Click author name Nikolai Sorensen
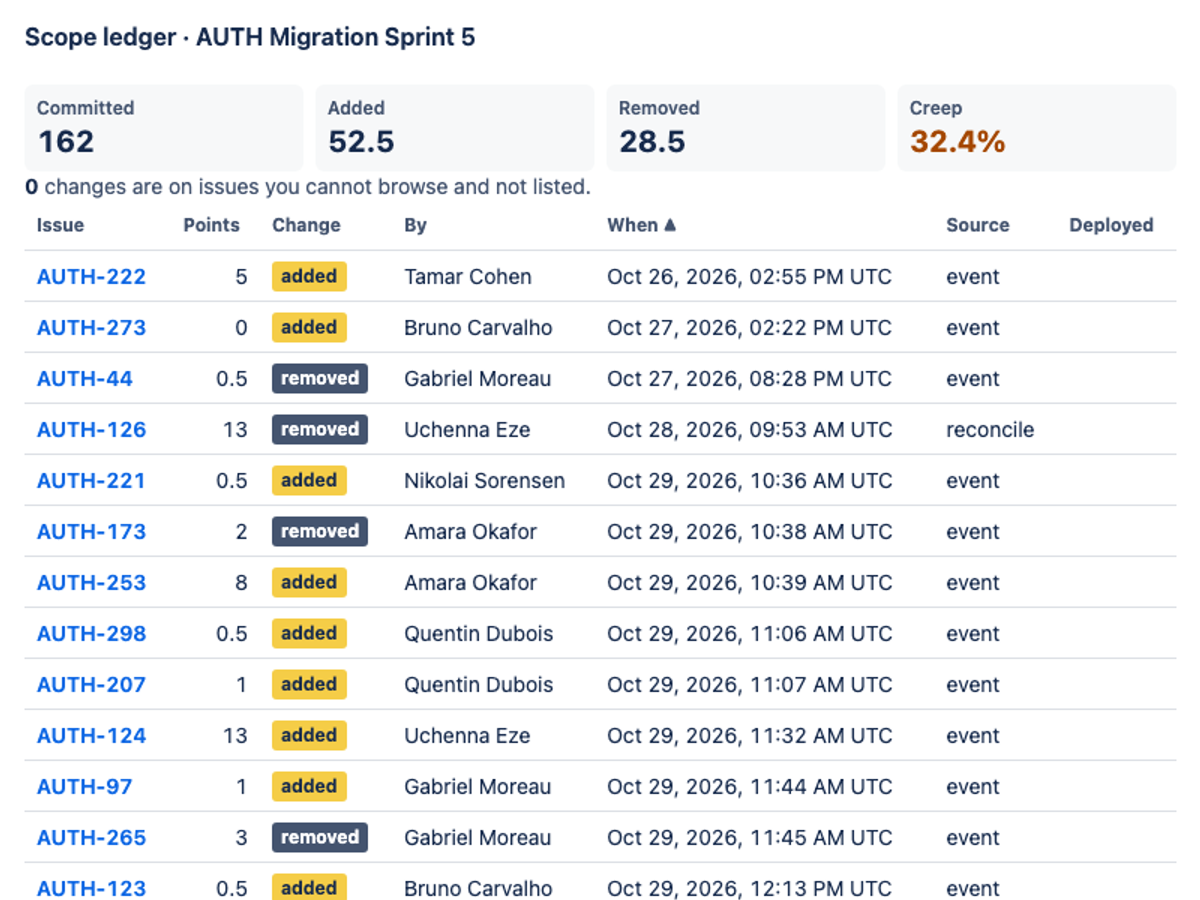This screenshot has width=1200, height=900. tap(484, 481)
